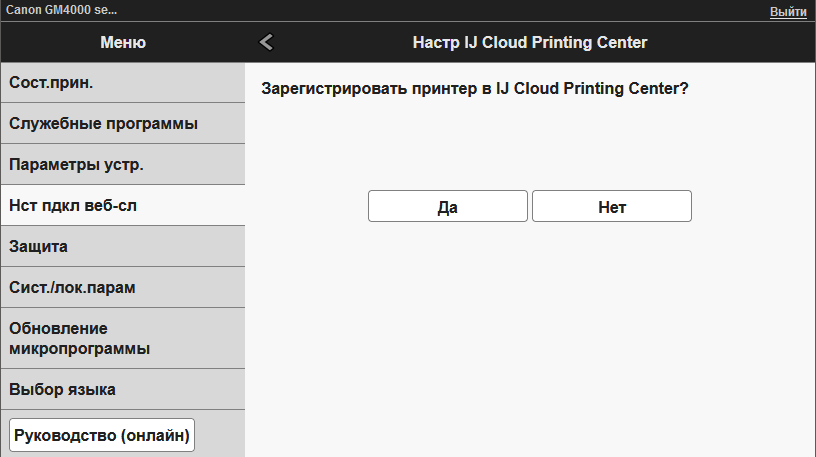
Task: Click the Меню header
Action: 122,42
